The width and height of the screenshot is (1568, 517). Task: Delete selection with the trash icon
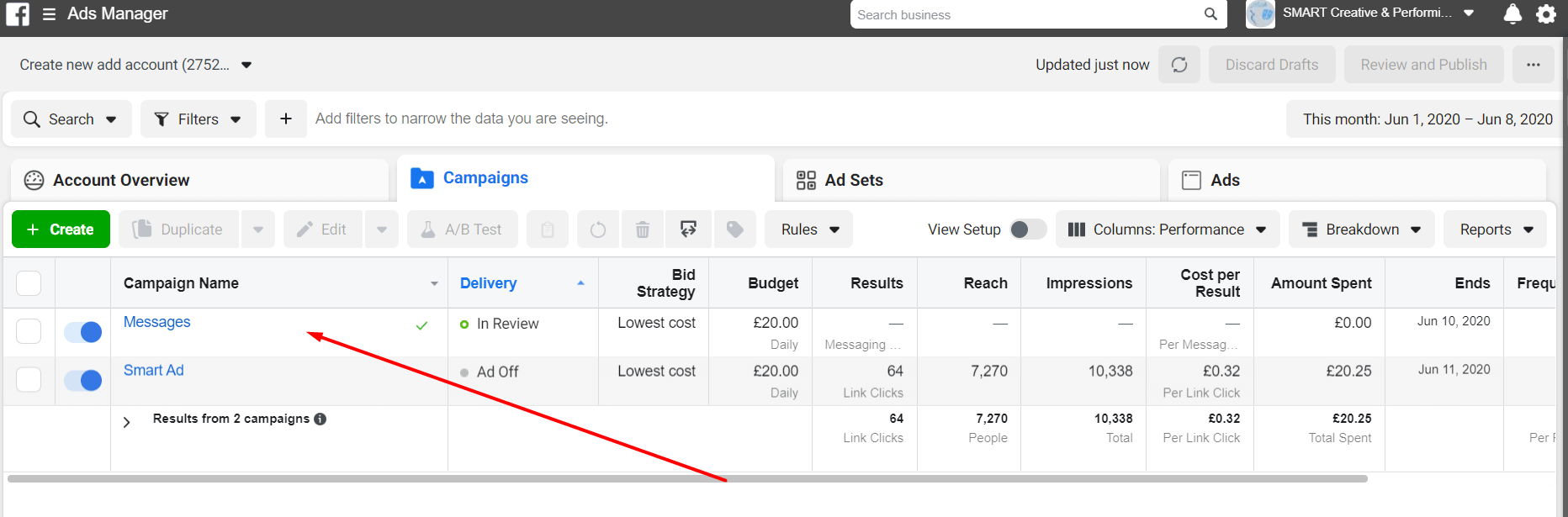click(643, 229)
